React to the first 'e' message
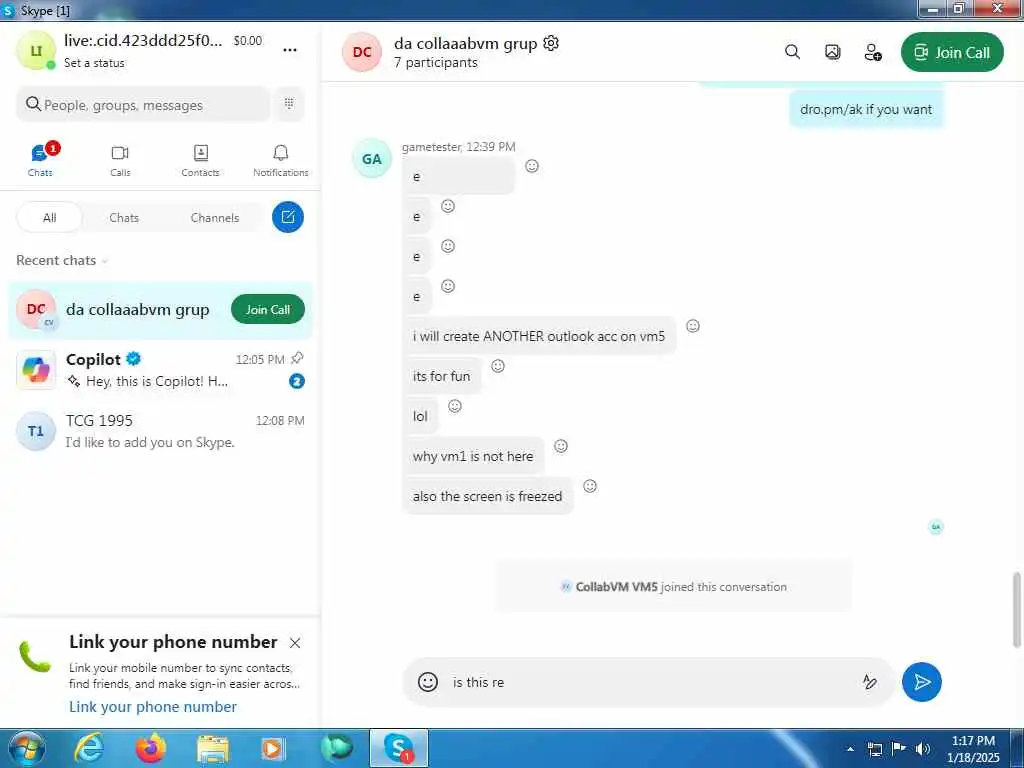Viewport: 1024px width, 768px height. [x=532, y=166]
